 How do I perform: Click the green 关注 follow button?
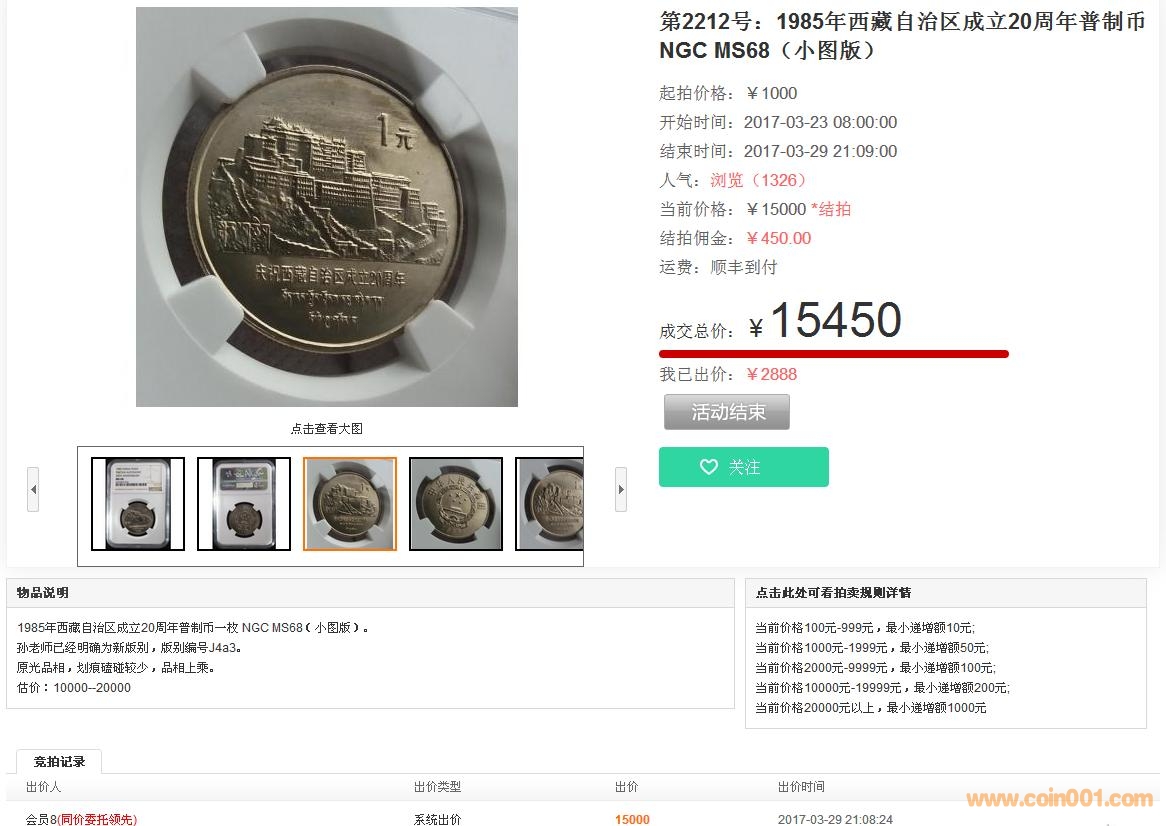coord(744,467)
